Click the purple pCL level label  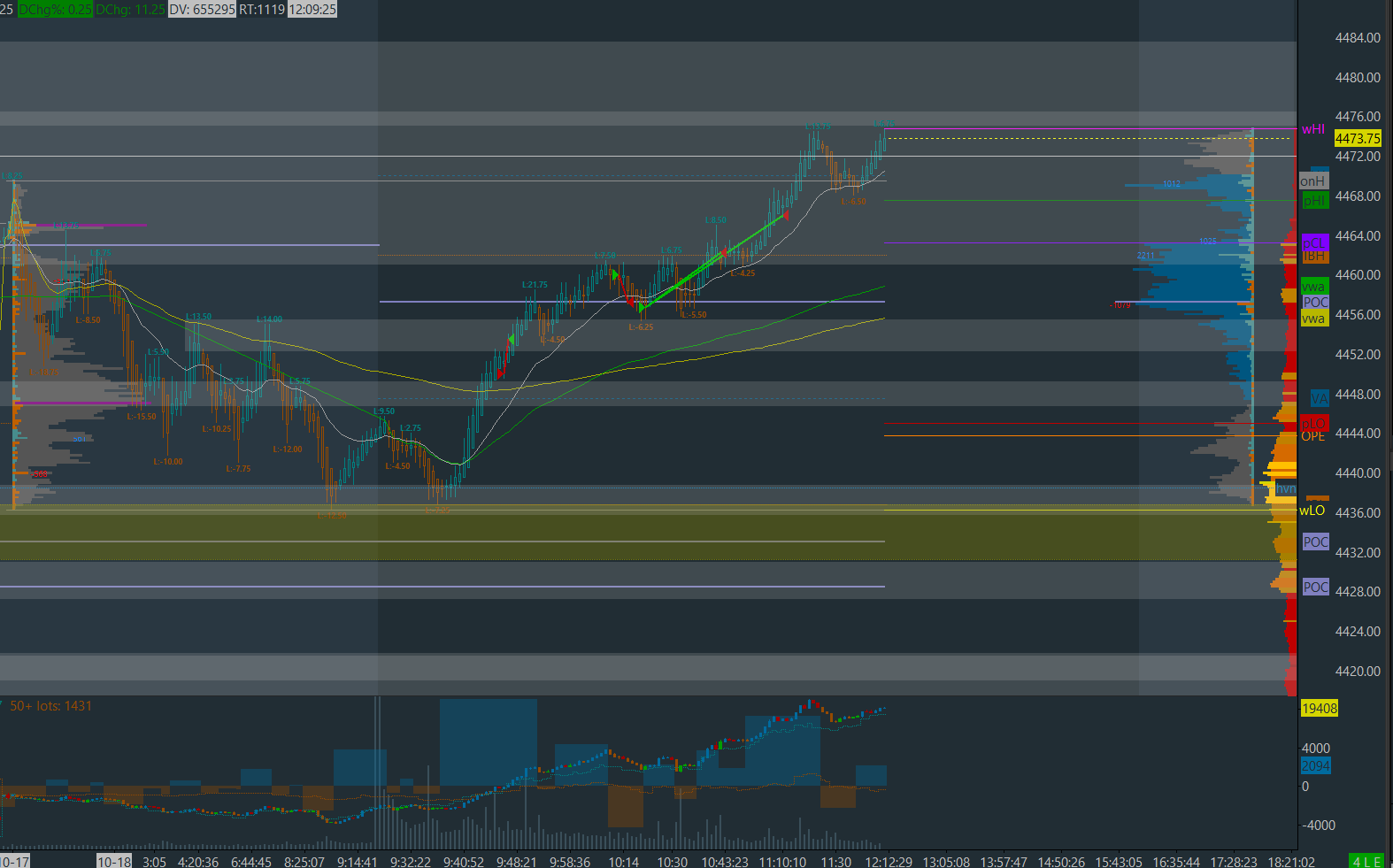pos(1314,242)
